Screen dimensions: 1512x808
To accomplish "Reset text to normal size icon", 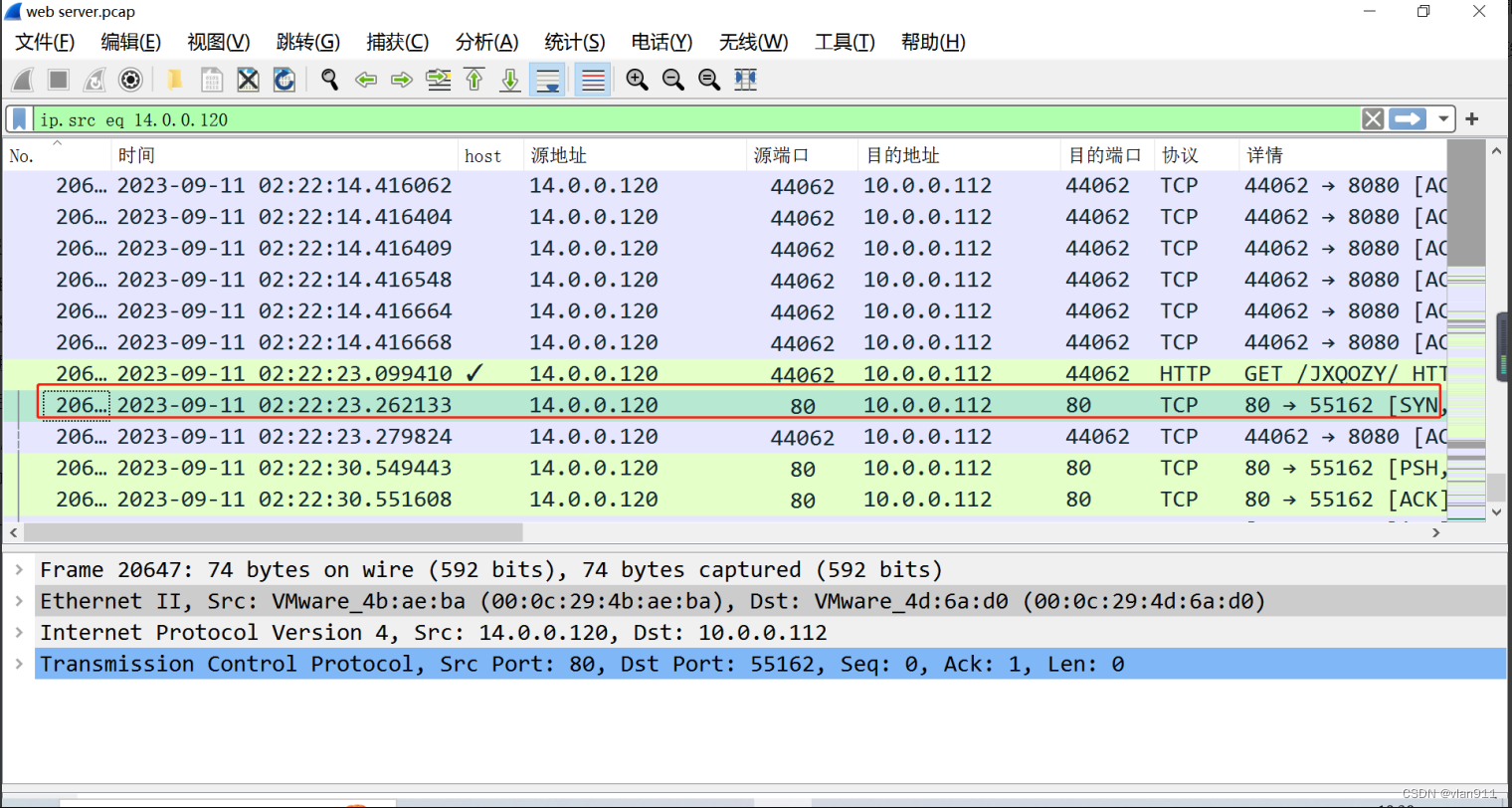I will (x=709, y=80).
